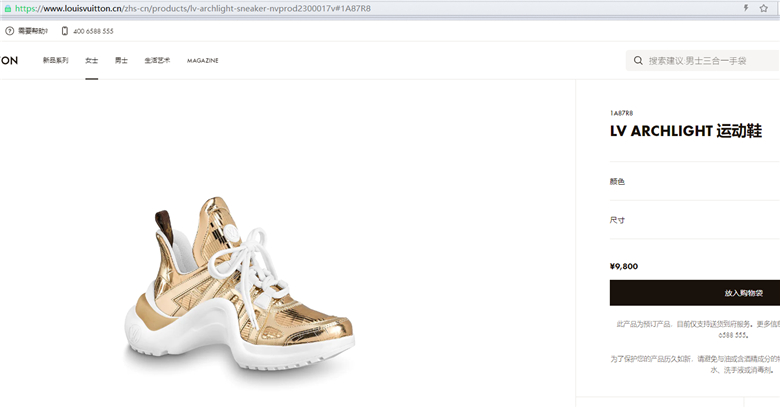Click the question mark help icon
The image size is (780, 408).
coord(9,31)
